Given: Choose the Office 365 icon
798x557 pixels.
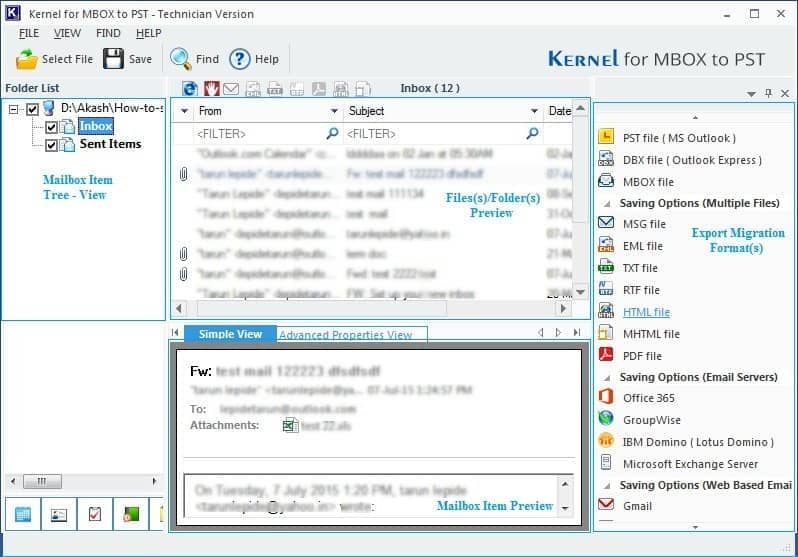Looking at the screenshot, I should coord(606,397).
